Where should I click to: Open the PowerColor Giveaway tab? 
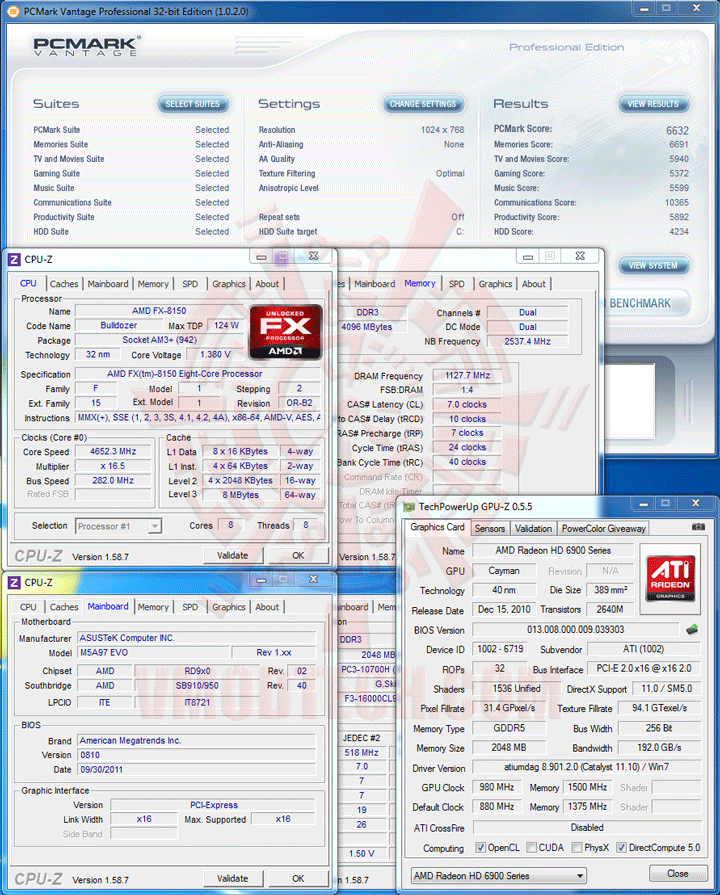point(604,529)
